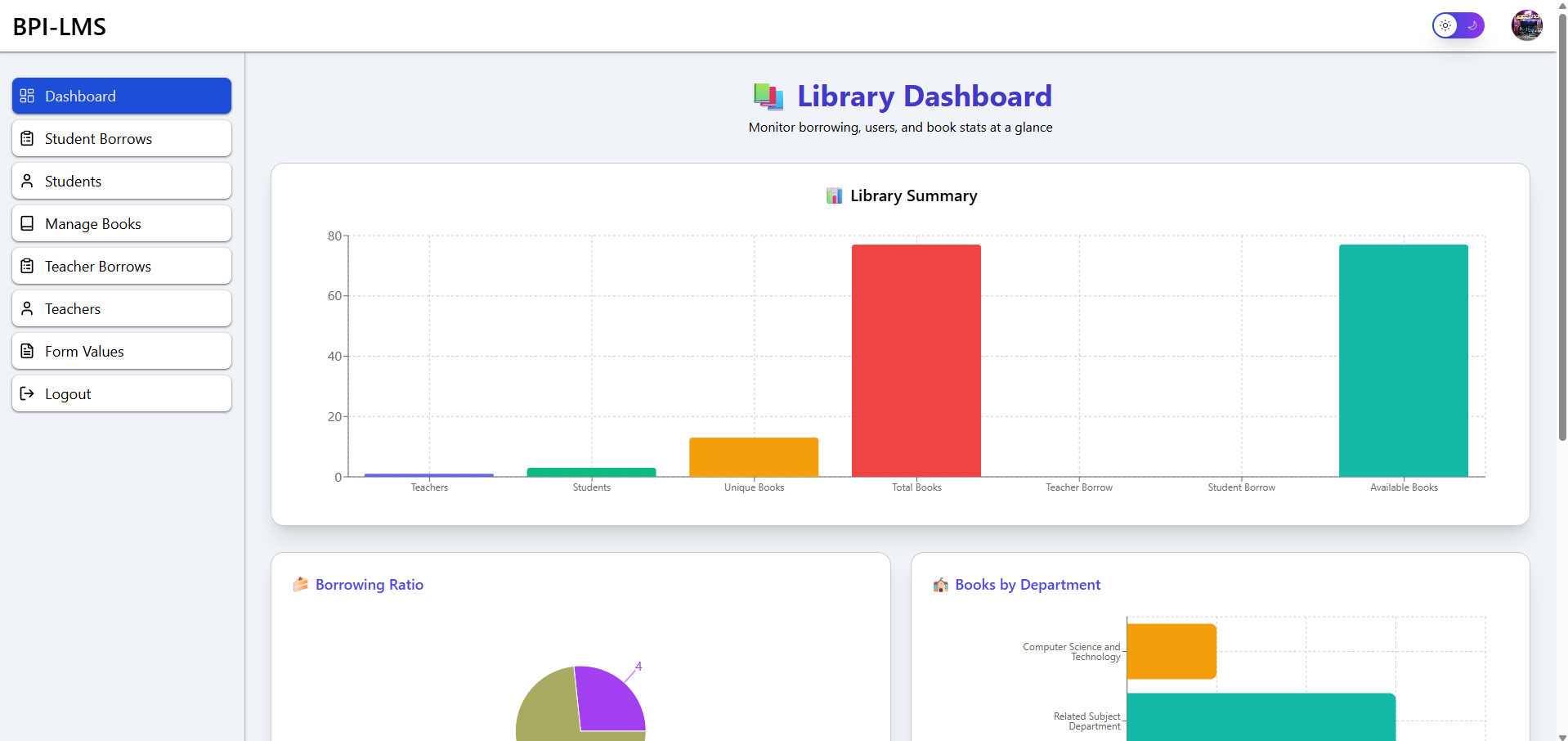Click the scrollbar down arrow
The height and width of the screenshot is (741, 1568).
tap(1562, 736)
